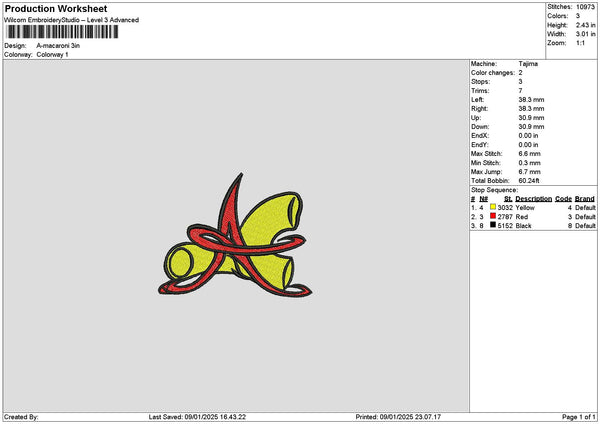The image size is (600, 424).
Task: Click the Zoom 1:1 value
Action: (580, 43)
